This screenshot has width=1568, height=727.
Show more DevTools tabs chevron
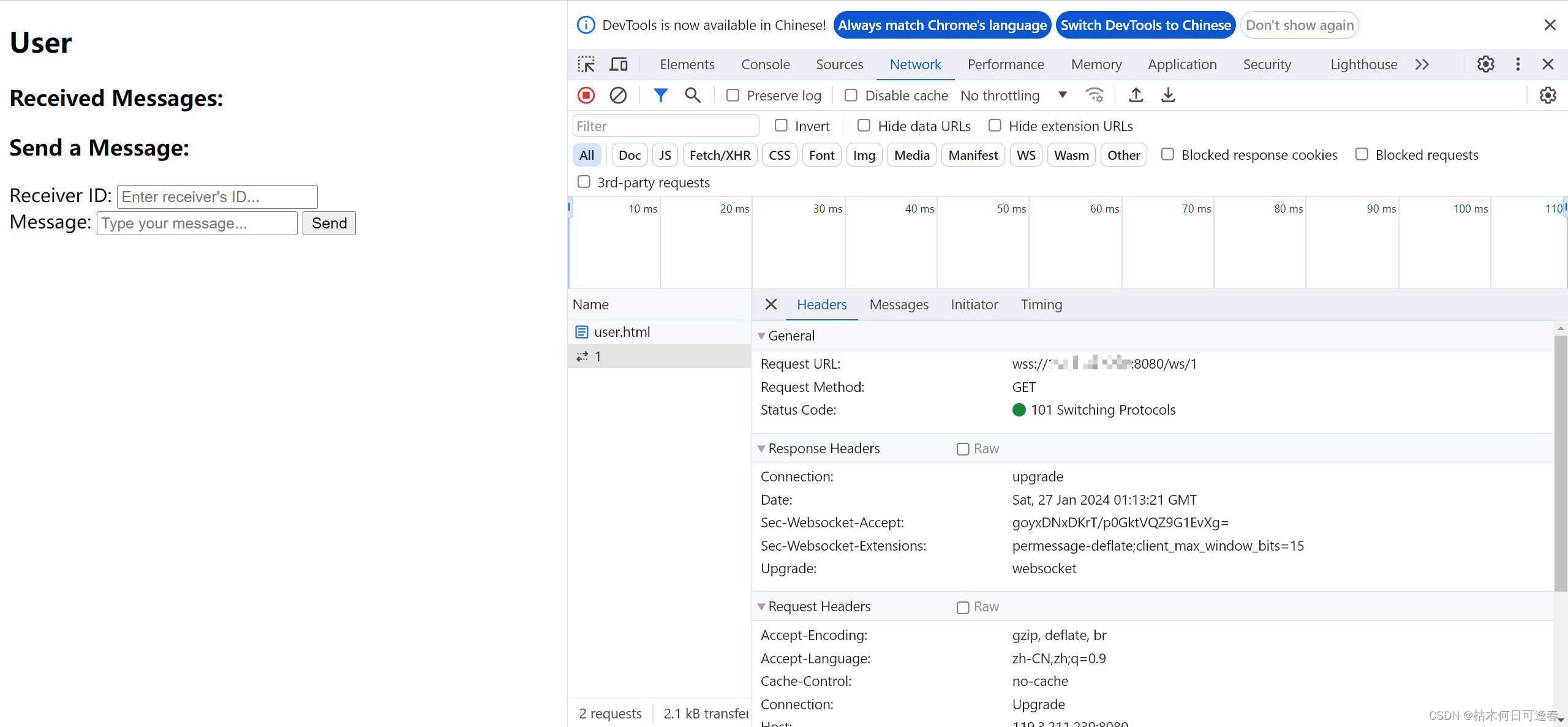(x=1422, y=64)
